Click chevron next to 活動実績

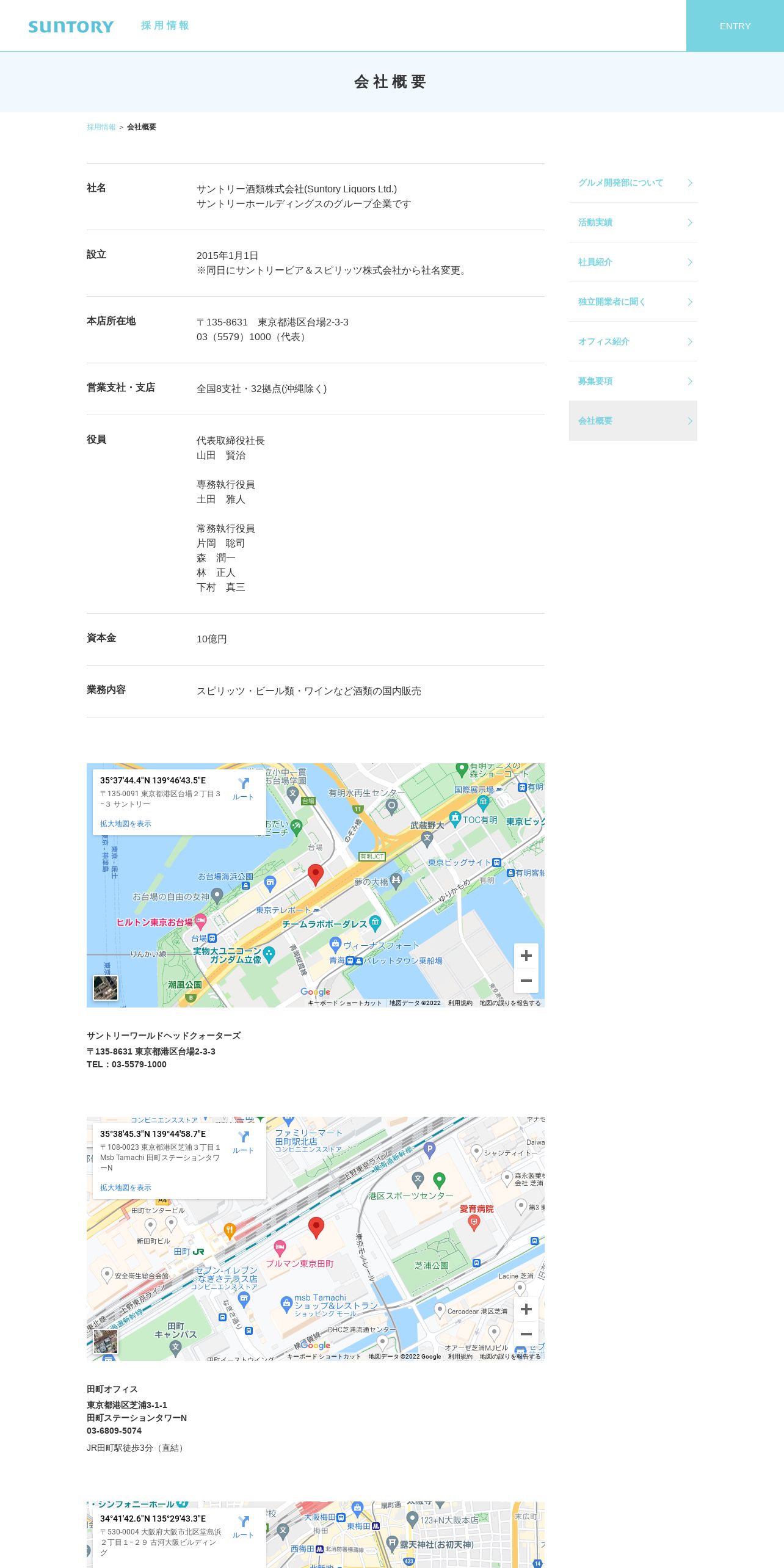pyautogui.click(x=690, y=222)
